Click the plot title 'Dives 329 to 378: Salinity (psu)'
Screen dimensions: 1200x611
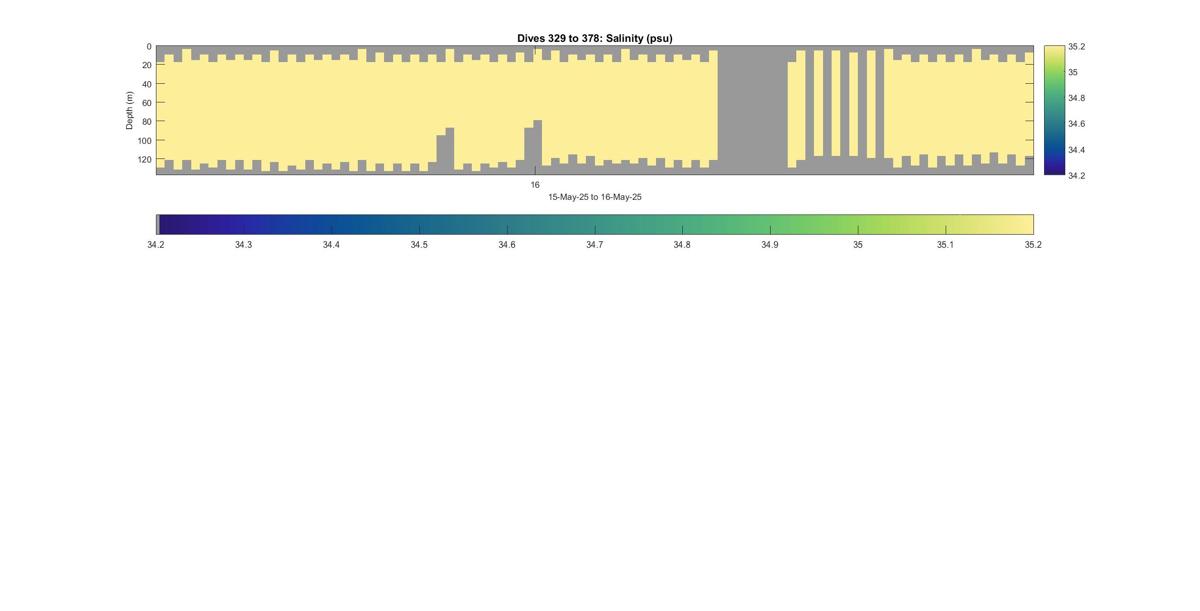click(594, 38)
